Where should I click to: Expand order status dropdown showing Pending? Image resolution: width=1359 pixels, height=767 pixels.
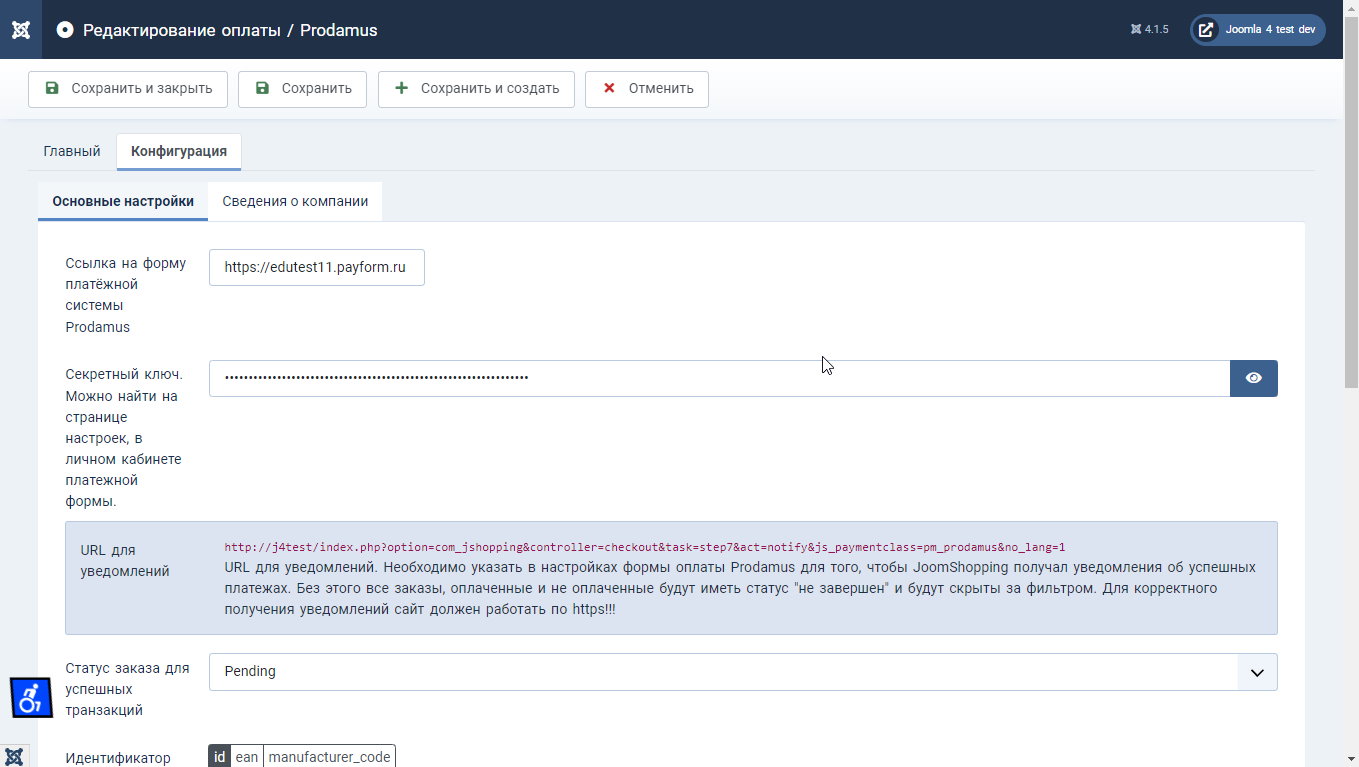(x=722, y=672)
